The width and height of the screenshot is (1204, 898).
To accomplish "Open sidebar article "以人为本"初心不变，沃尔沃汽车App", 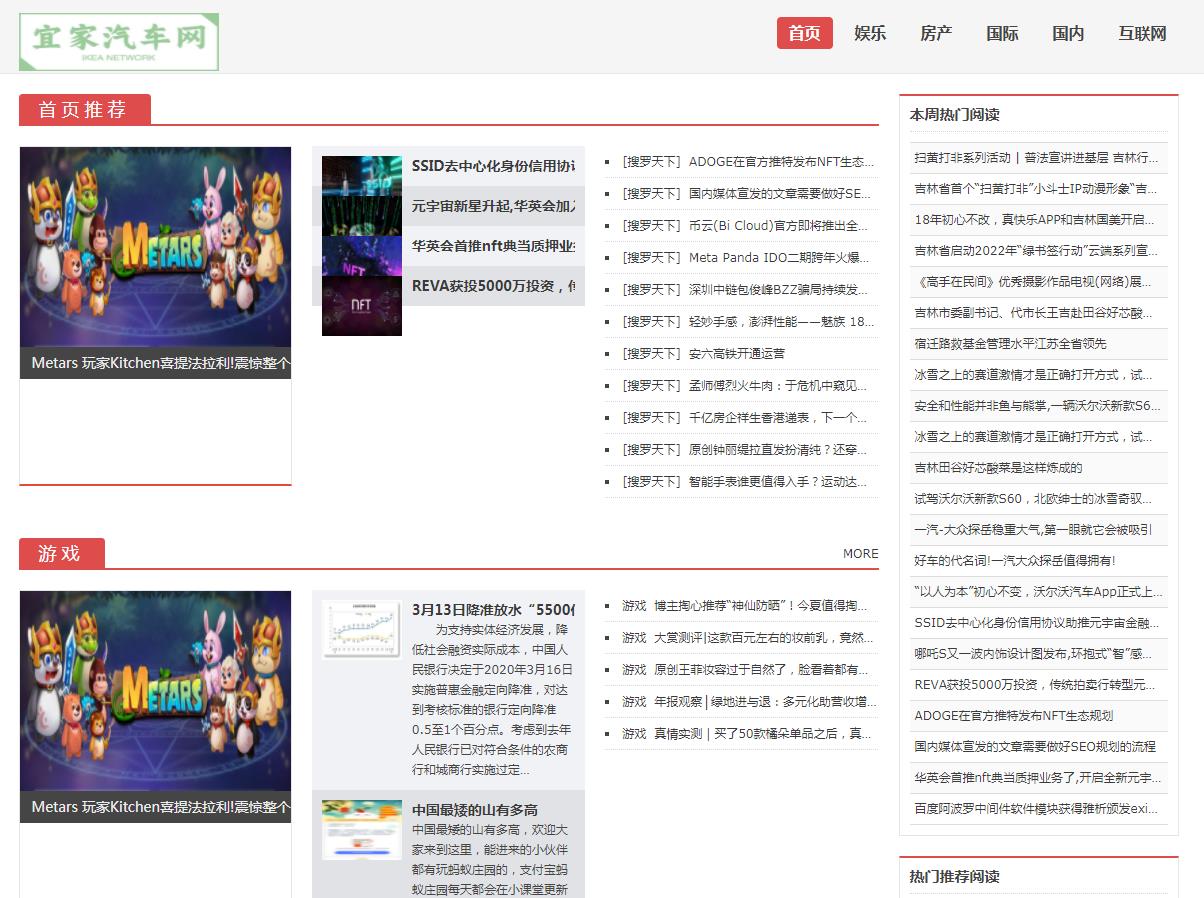I will [1038, 591].
